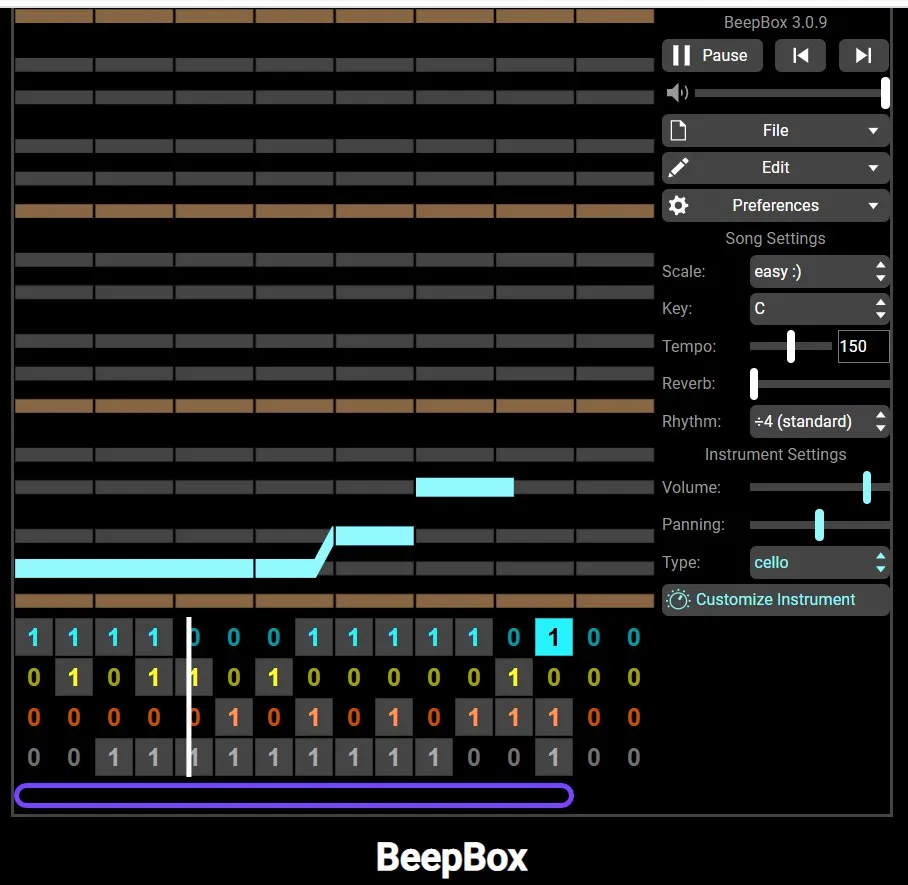Jump to the previous bar

click(x=800, y=56)
